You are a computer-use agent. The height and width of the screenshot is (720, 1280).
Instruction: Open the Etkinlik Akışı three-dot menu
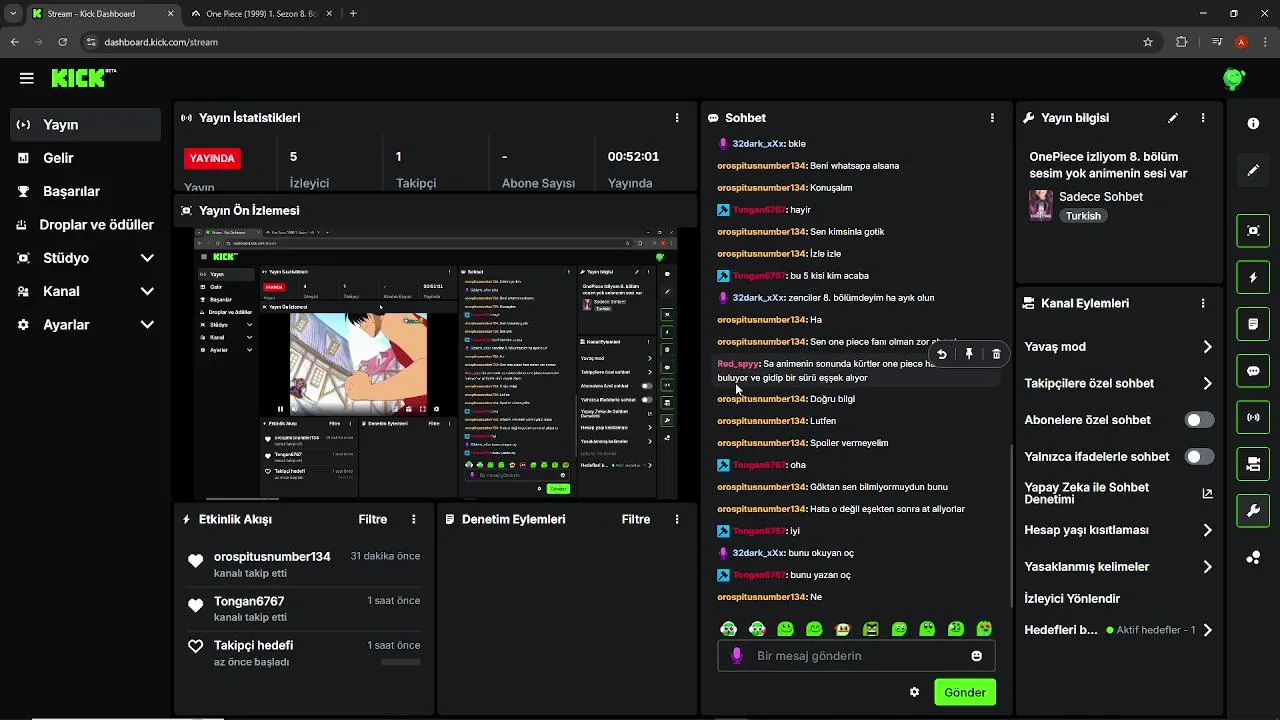click(413, 519)
